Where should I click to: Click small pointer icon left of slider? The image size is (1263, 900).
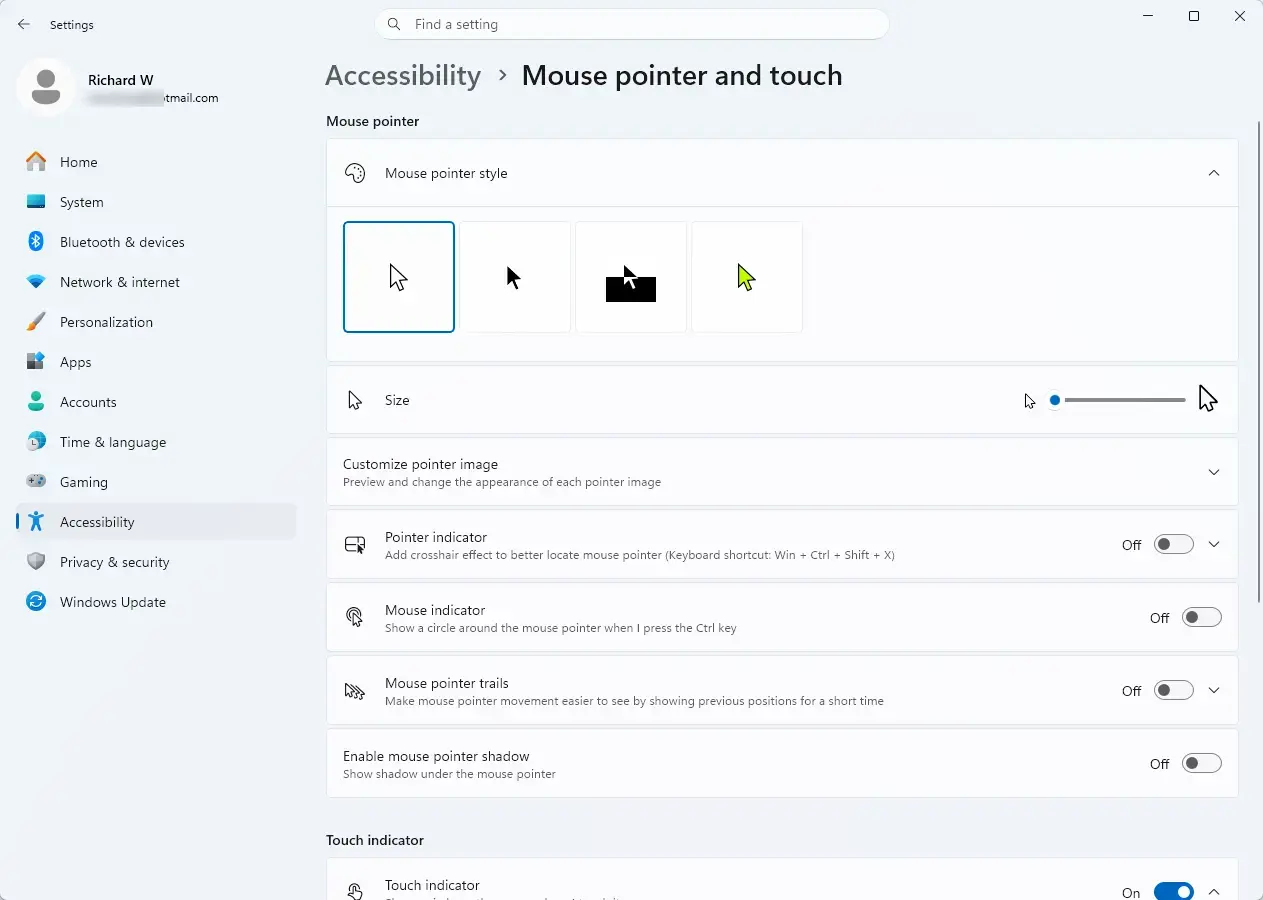[x=1030, y=401]
